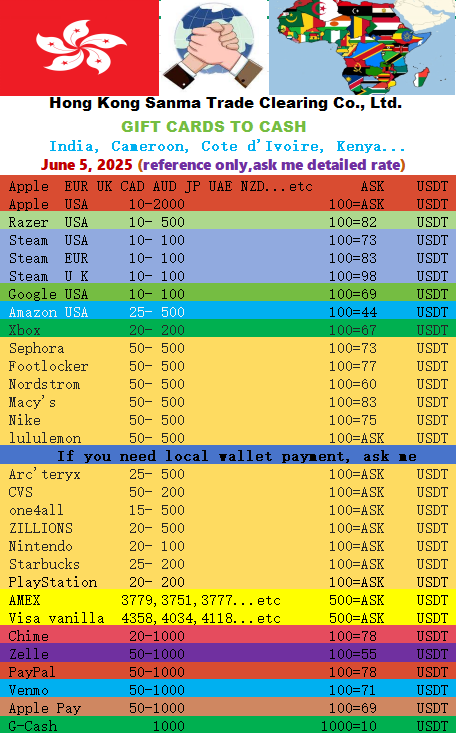Screen dimensions: 456x733
Task: Click the 'one4all' label
Action: (x=36, y=510)
